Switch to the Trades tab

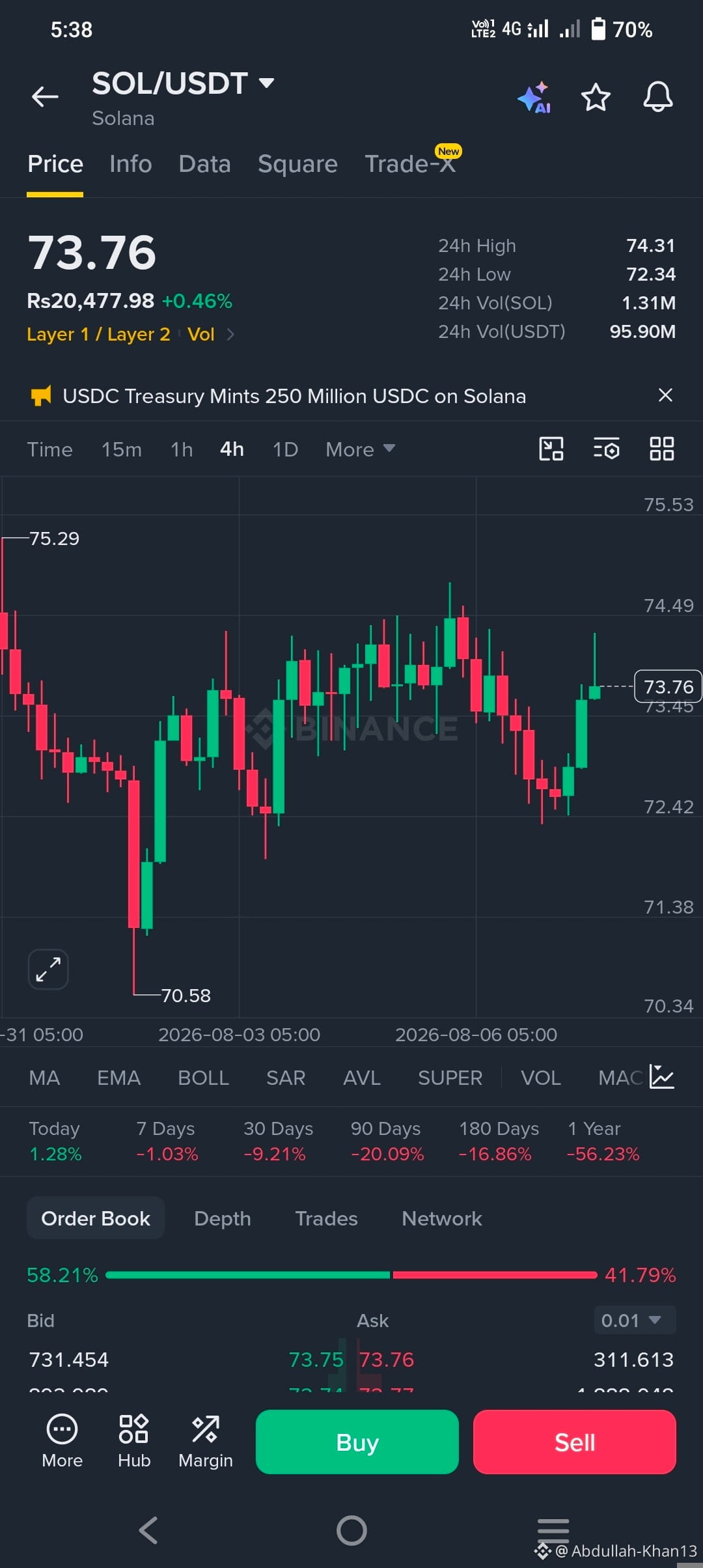[x=326, y=1218]
